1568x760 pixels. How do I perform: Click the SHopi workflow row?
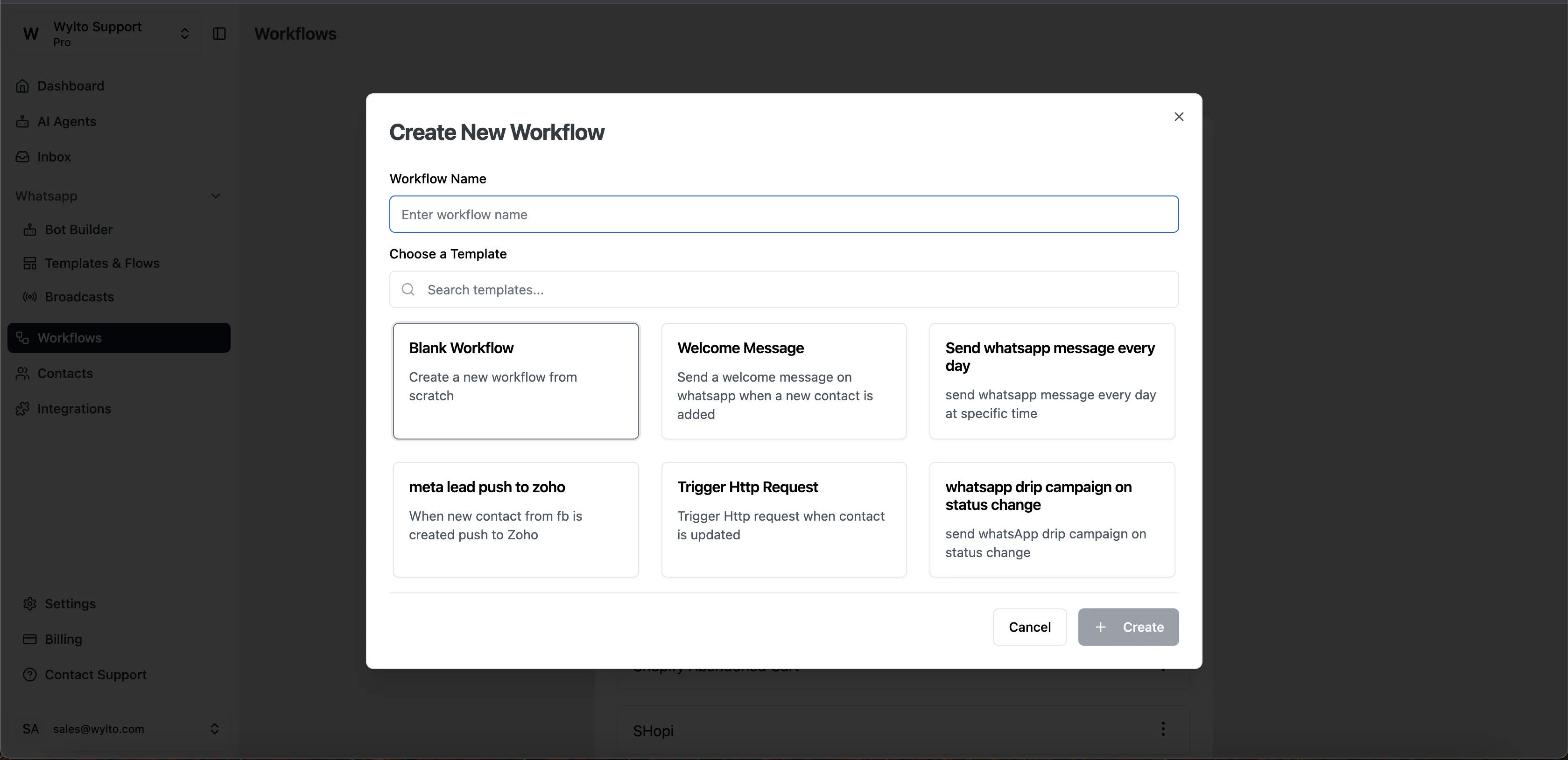(x=903, y=731)
